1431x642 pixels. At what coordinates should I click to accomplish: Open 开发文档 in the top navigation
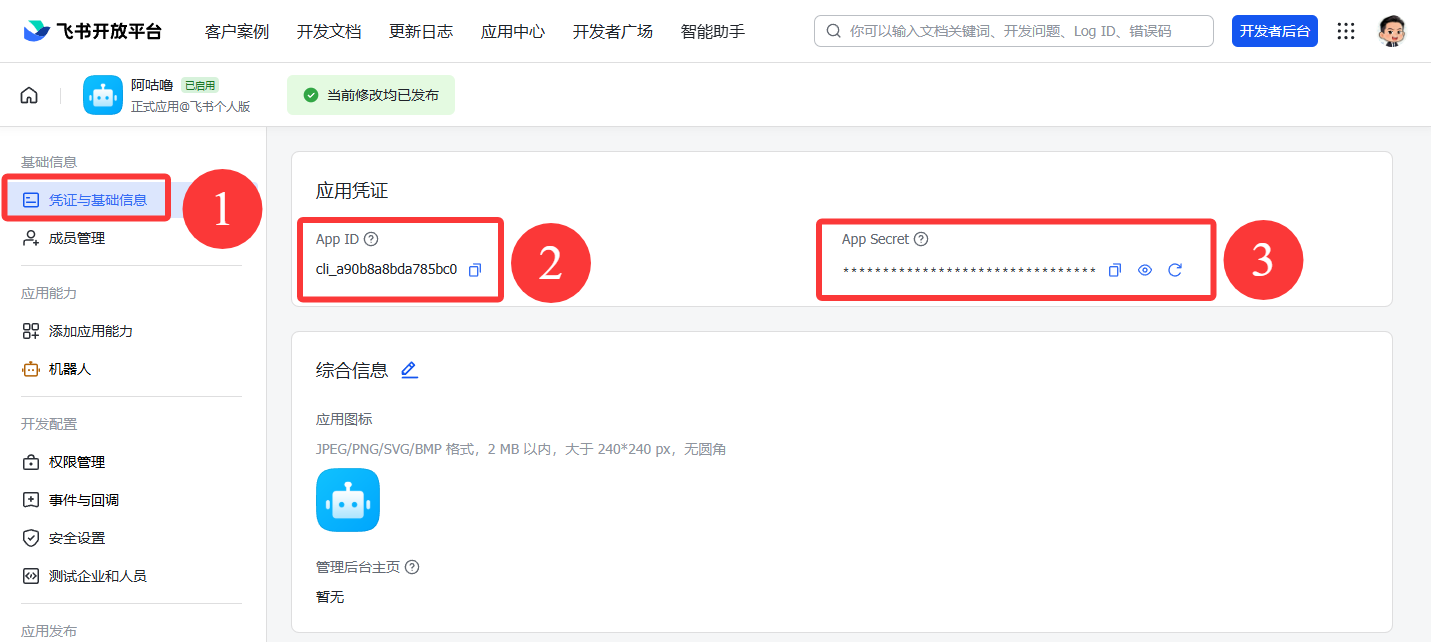[x=329, y=31]
